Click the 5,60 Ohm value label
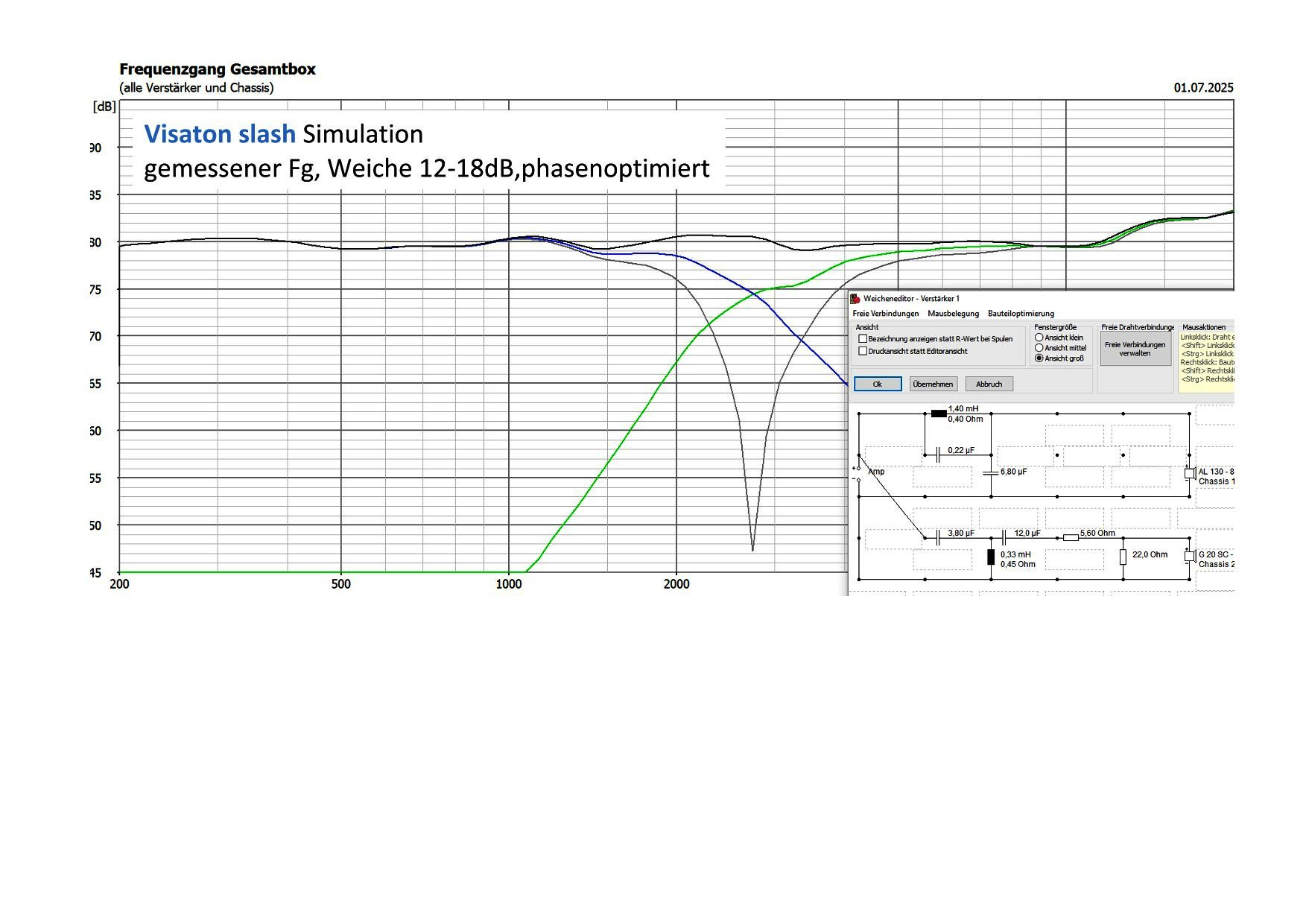 pyautogui.click(x=1097, y=533)
